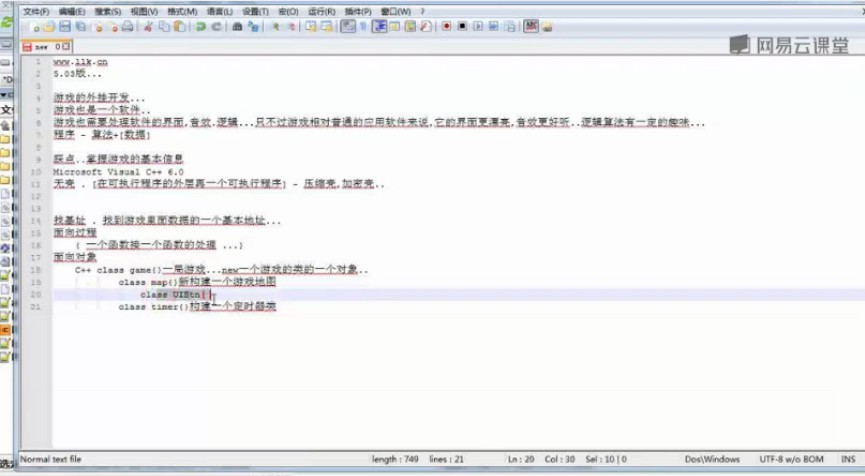This screenshot has width=865, height=476.
Task: Open the 编辑(E) menu
Action: pos(72,11)
